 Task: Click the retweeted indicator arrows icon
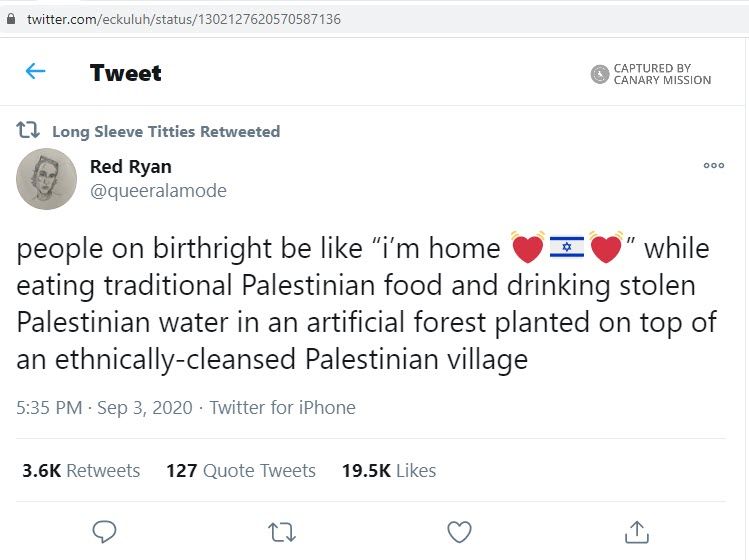(x=28, y=131)
